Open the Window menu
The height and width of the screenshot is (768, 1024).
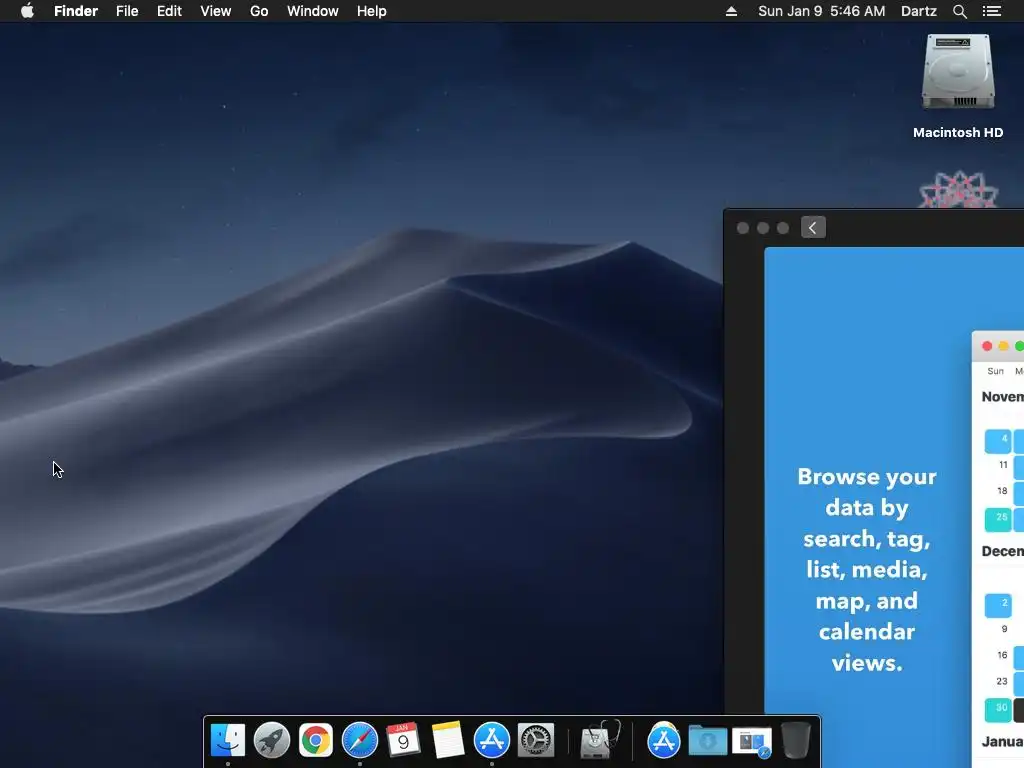(313, 11)
